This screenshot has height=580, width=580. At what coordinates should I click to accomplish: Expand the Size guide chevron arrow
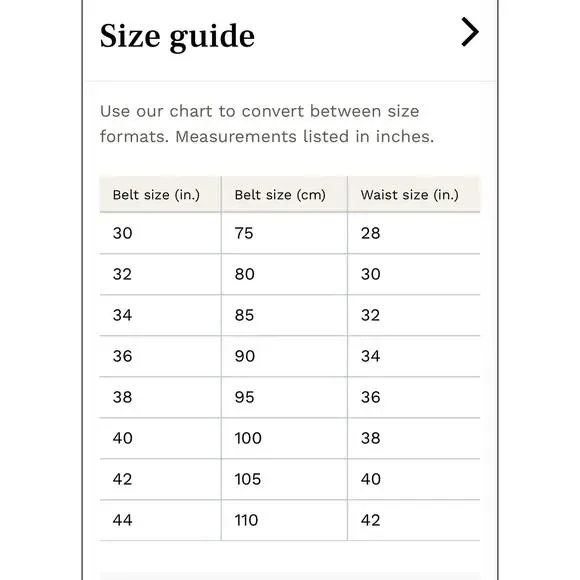pyautogui.click(x=470, y=32)
